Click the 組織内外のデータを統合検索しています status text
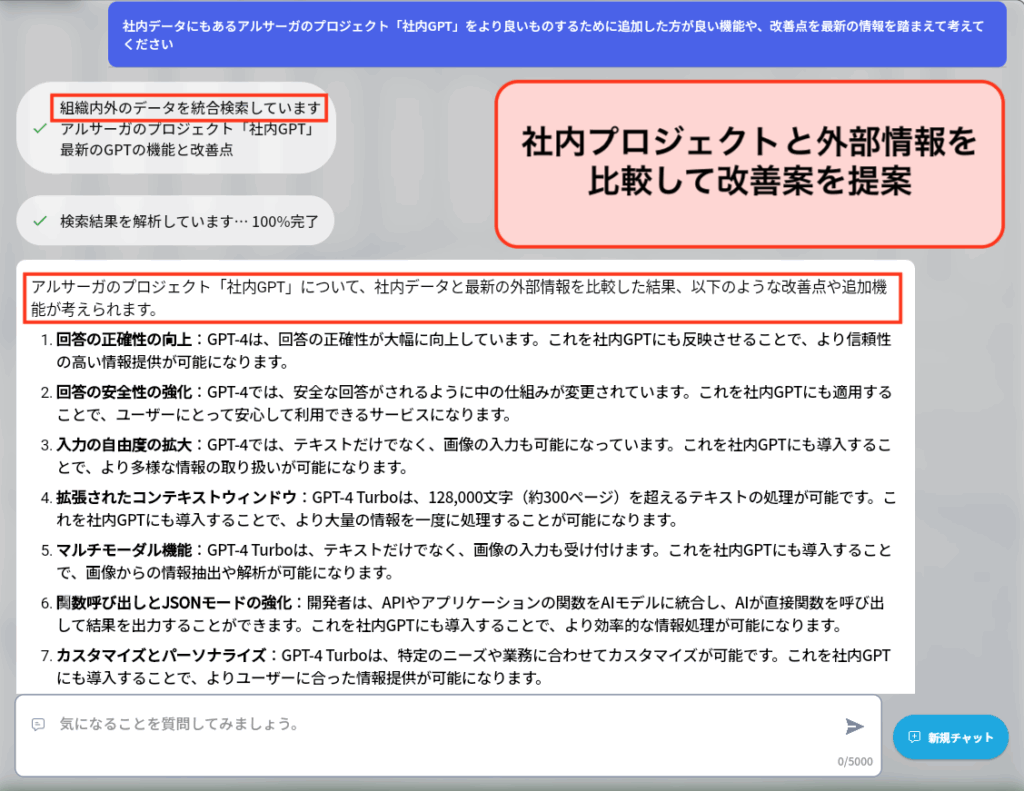This screenshot has height=791, width=1024. pos(190,108)
